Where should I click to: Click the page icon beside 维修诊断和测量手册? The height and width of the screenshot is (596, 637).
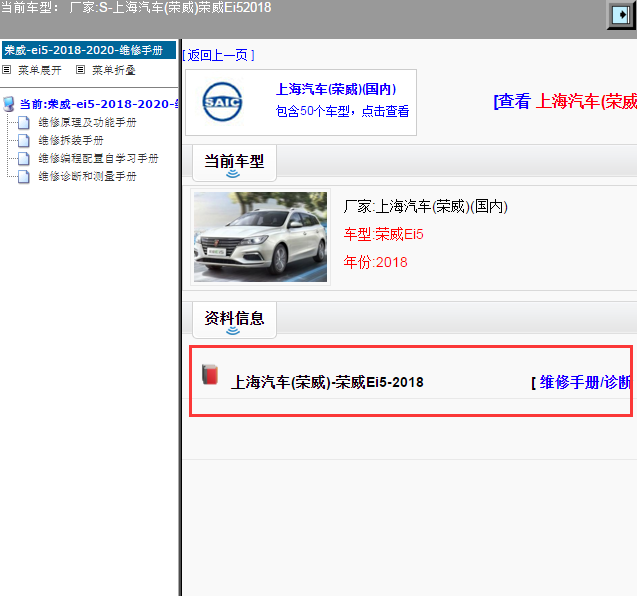click(x=24, y=176)
